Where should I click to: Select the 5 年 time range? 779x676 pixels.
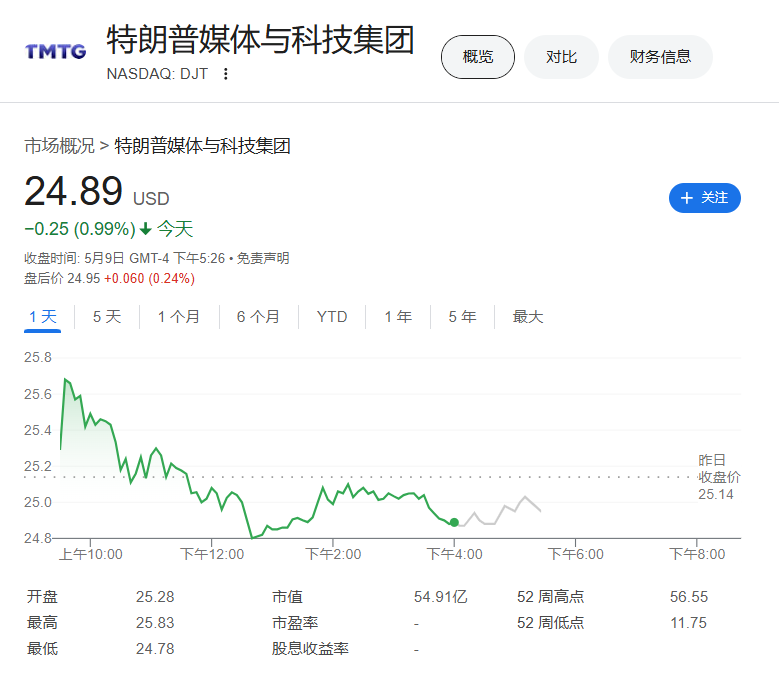pyautogui.click(x=462, y=317)
